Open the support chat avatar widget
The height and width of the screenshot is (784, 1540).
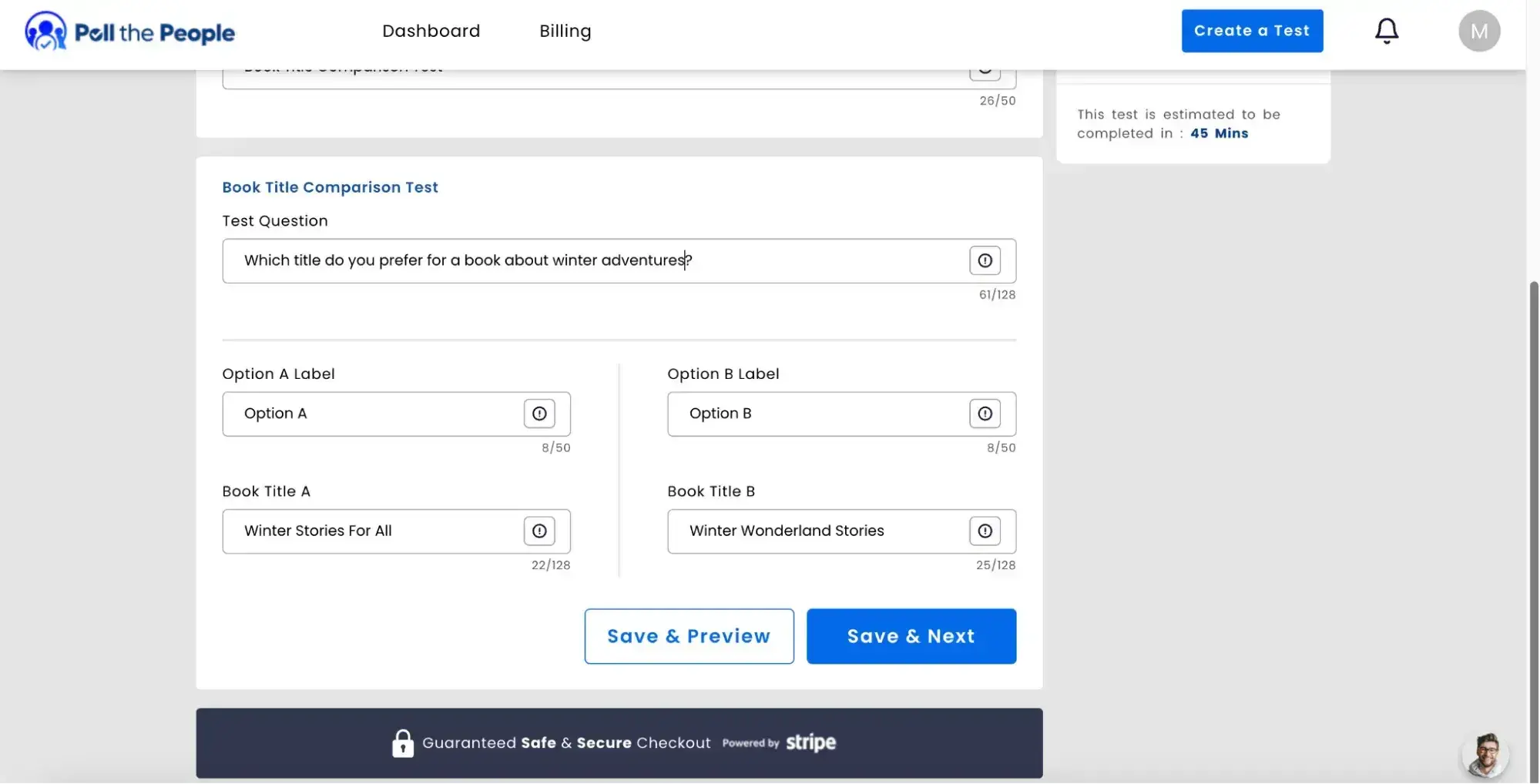(1485, 755)
